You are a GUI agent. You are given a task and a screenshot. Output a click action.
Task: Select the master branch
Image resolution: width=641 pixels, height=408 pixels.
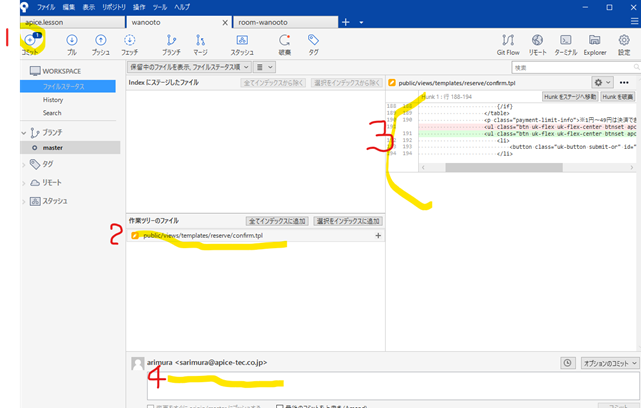(x=70, y=148)
